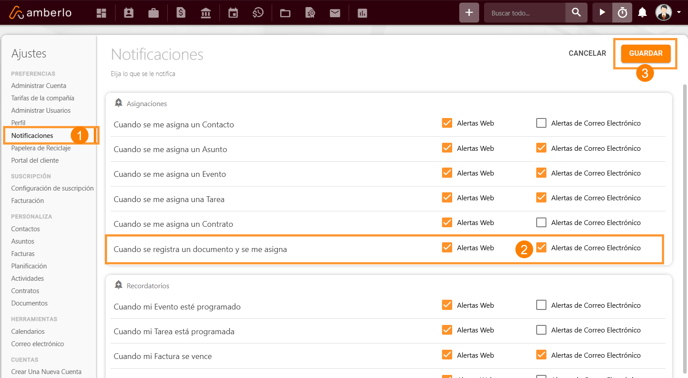Open the notifications bell in top bar
Viewport: 688px width, 378px height.
click(642, 13)
